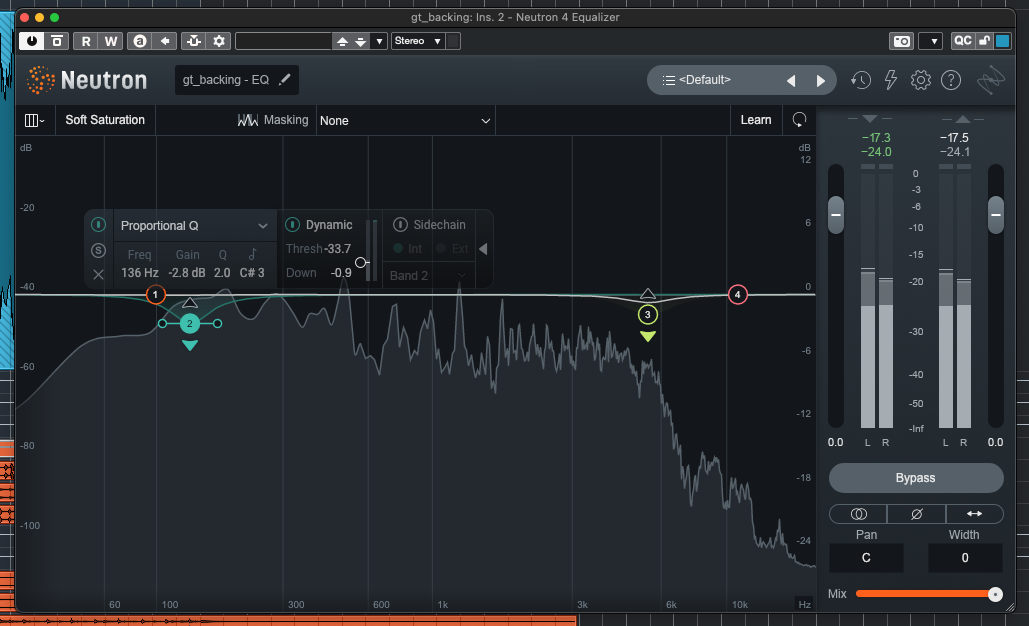
Task: Click the plugin bypass icon in host toolbar
Action: pyautogui.click(x=57, y=41)
